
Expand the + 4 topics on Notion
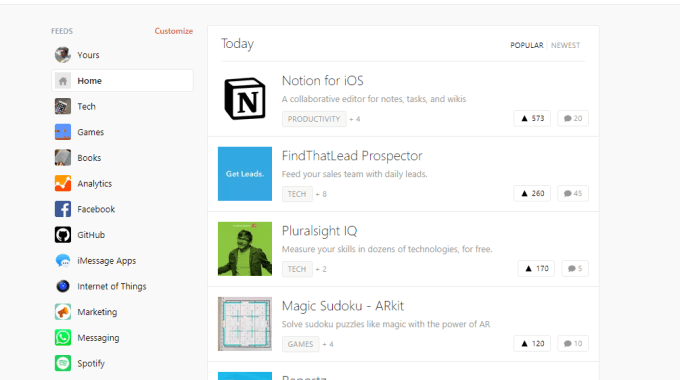coord(355,119)
